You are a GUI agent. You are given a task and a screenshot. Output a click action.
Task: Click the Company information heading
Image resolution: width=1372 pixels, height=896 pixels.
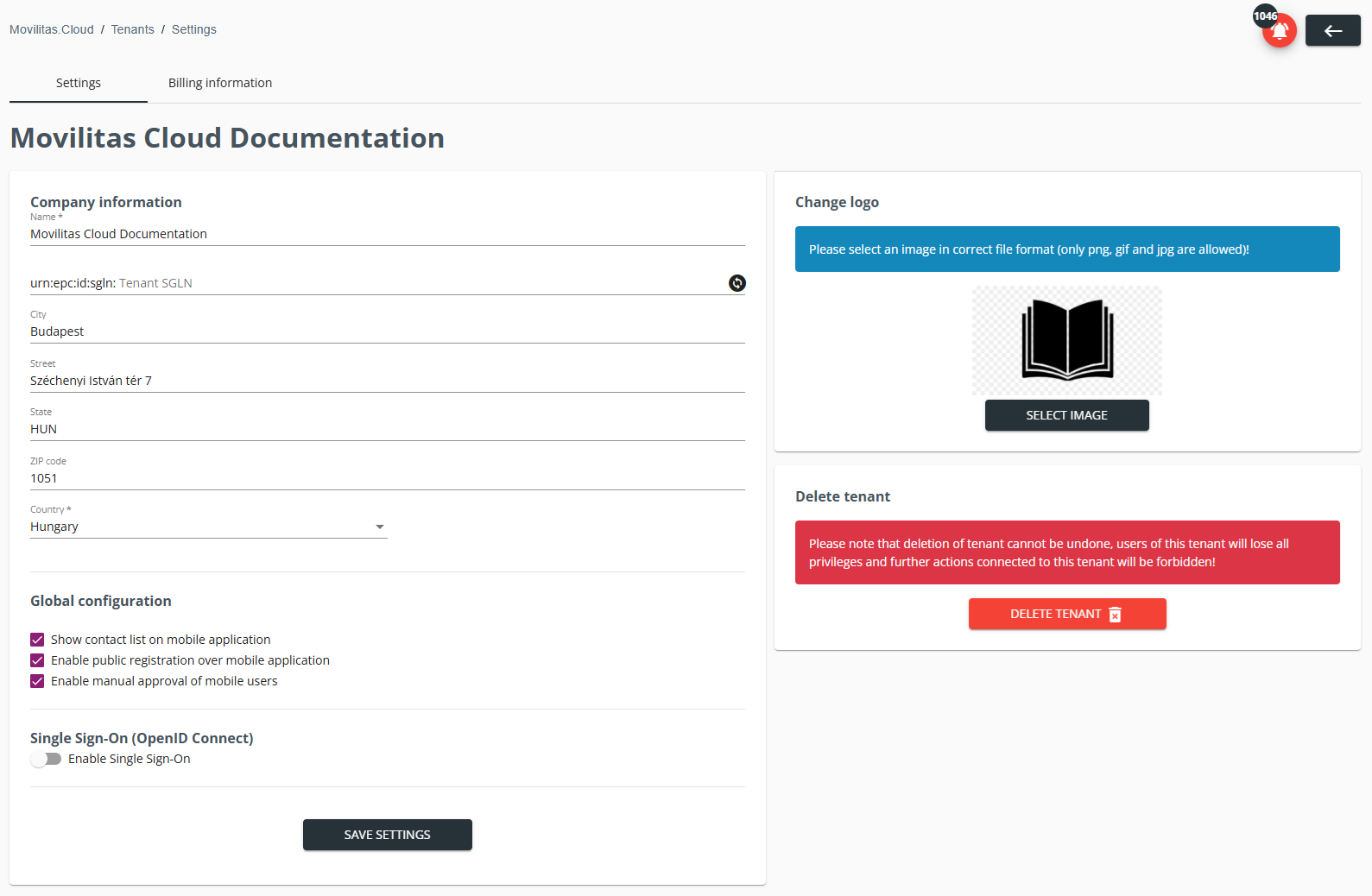pos(106,202)
